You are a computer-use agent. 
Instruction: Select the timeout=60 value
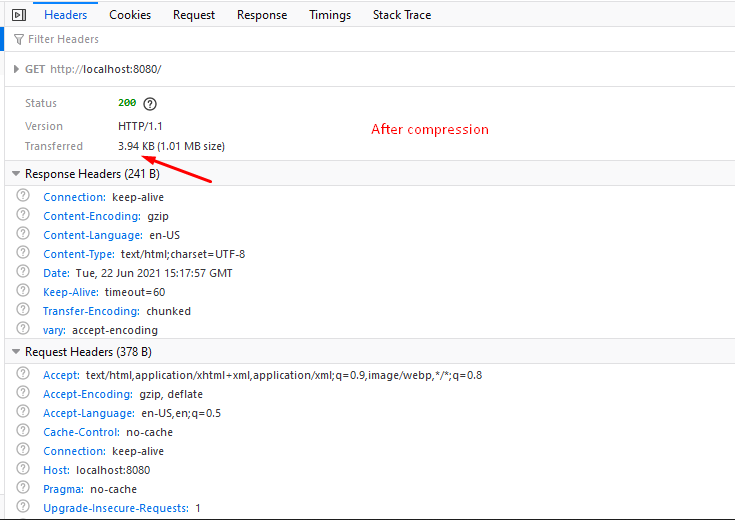[135, 292]
